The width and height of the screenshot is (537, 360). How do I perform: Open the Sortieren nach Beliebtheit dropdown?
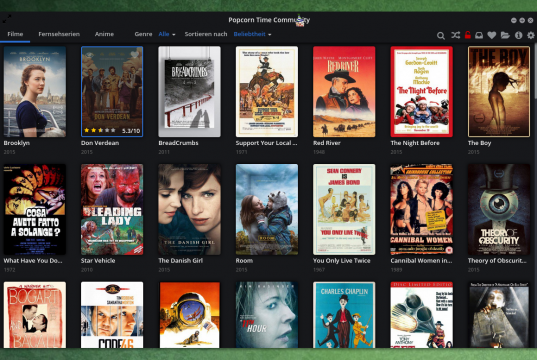pos(252,34)
